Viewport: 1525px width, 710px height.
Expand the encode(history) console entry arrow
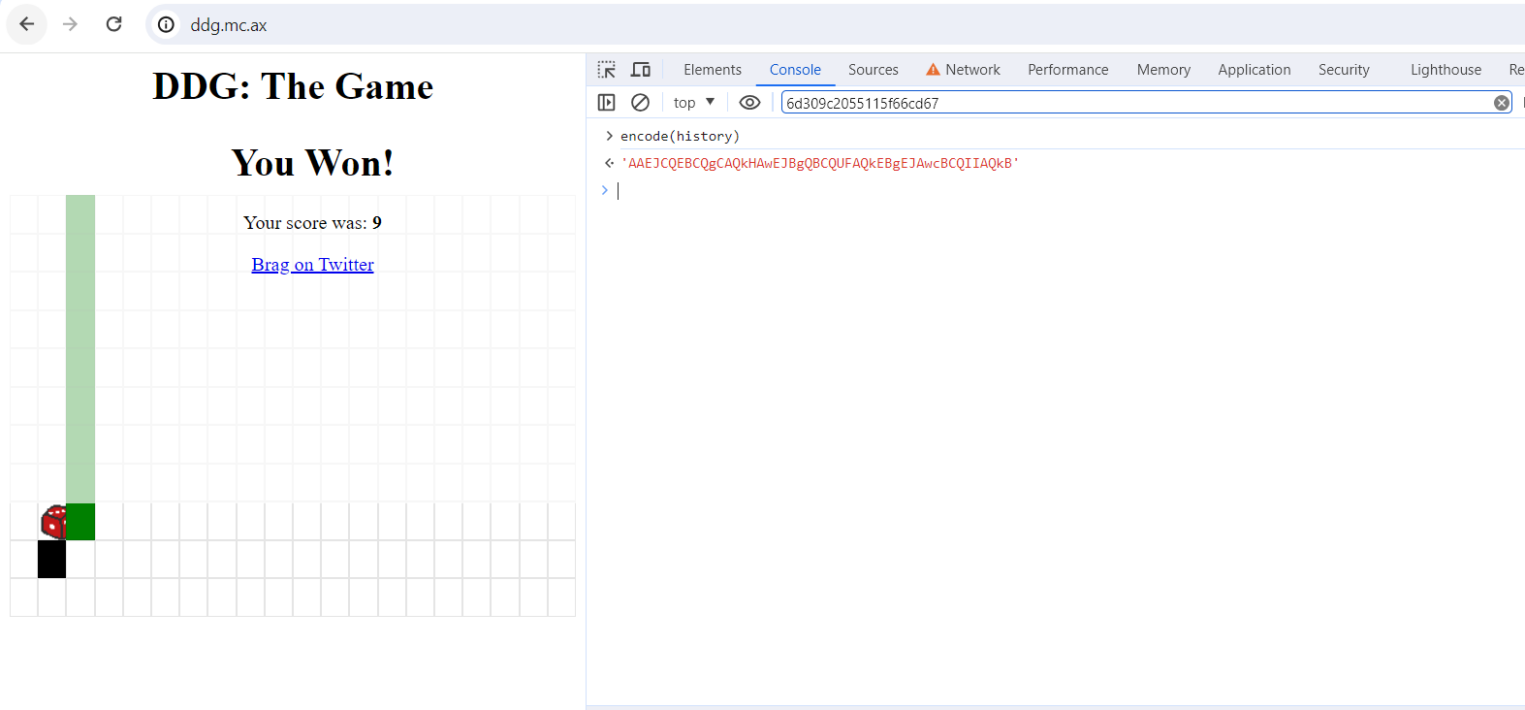pyautogui.click(x=608, y=136)
